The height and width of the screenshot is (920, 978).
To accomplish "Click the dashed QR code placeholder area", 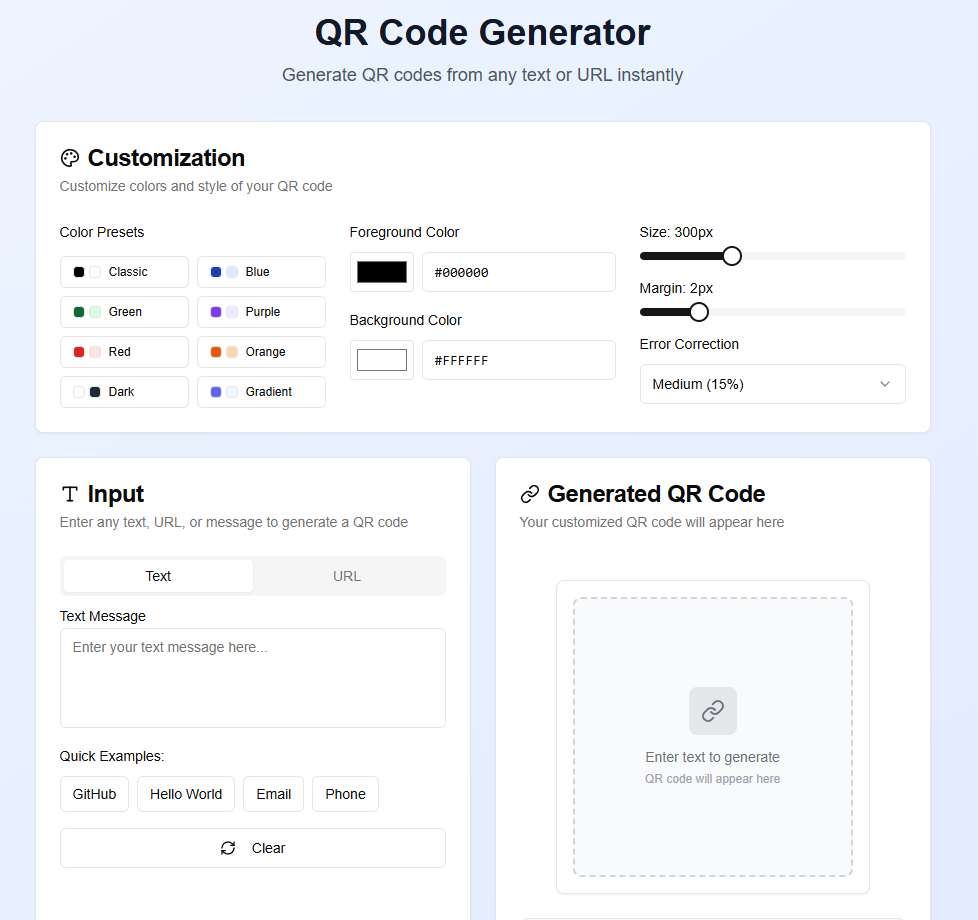I will [713, 737].
